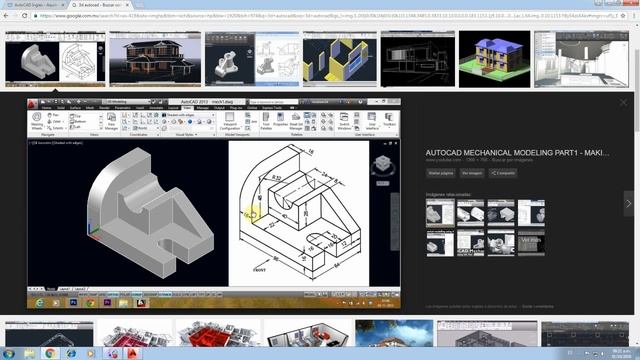Open the blue-roofed house on green lawn thumbnail
Screen dimensions: 640x360
click(x=494, y=59)
